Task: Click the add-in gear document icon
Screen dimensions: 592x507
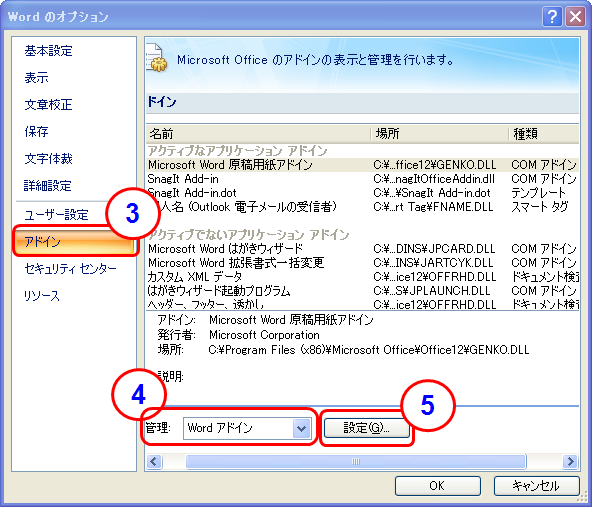Action: tap(157, 59)
